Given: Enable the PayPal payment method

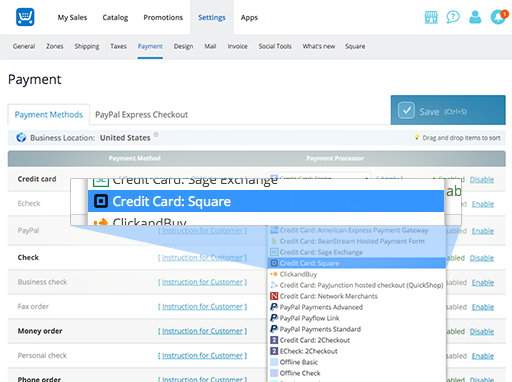Looking at the screenshot, I should pyautogui.click(x=483, y=231).
